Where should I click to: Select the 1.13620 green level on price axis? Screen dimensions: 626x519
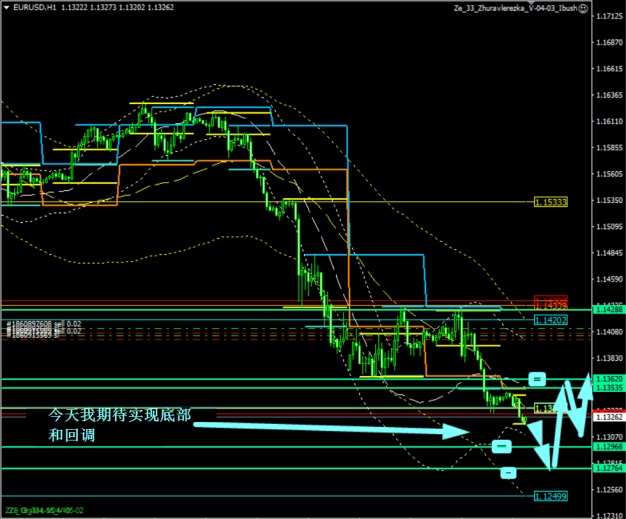click(608, 380)
